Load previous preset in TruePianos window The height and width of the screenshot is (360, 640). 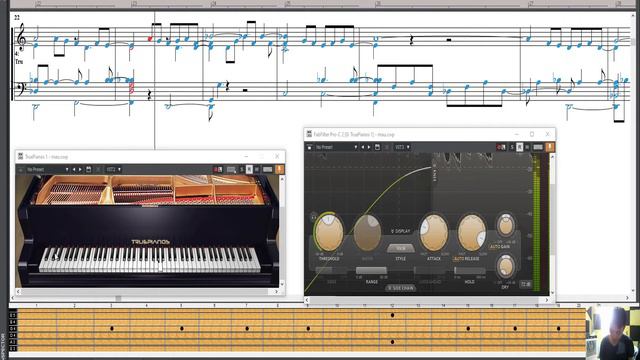pyautogui.click(x=74, y=169)
